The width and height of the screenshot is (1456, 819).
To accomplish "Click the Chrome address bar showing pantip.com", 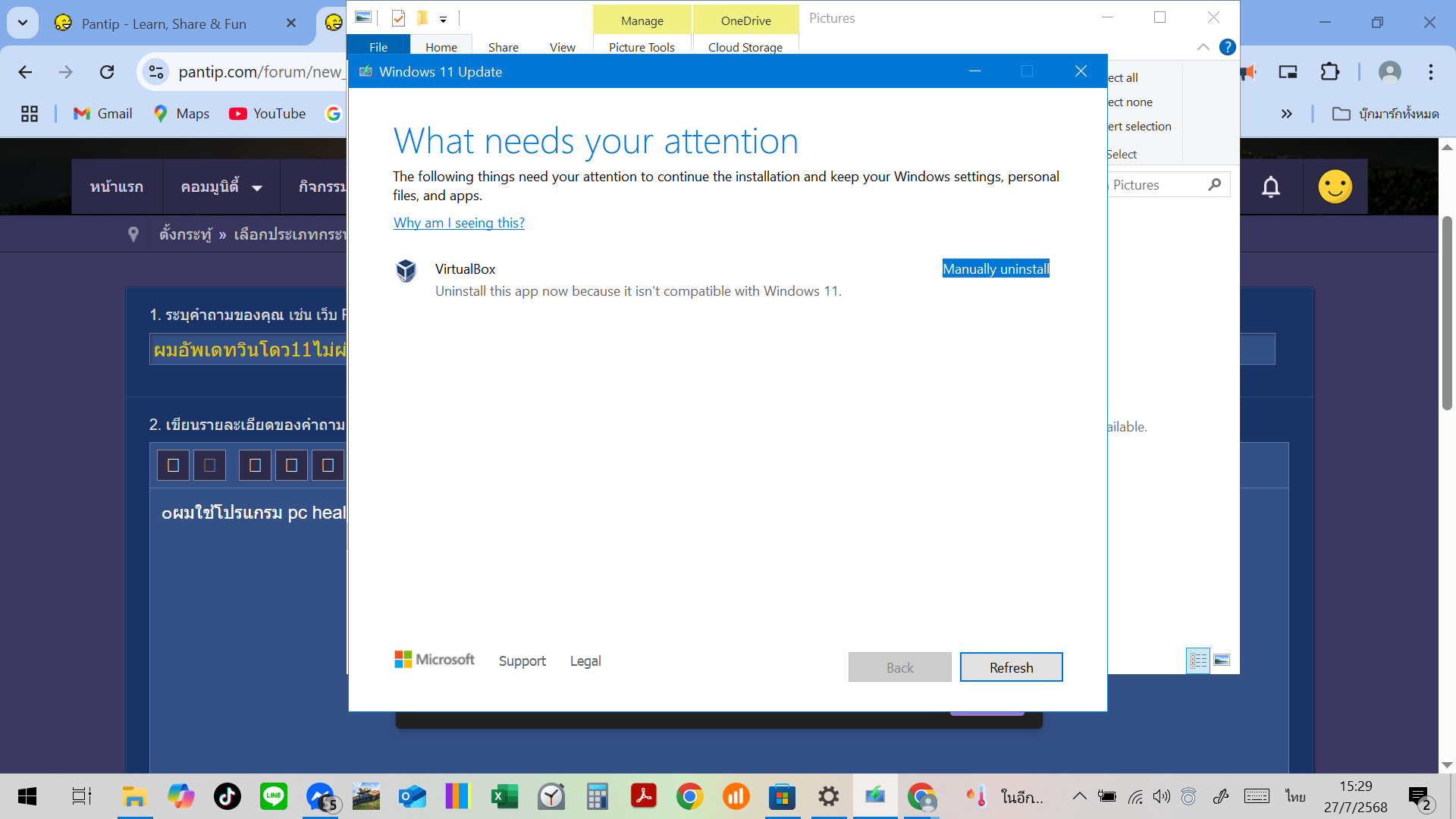I will click(x=260, y=72).
